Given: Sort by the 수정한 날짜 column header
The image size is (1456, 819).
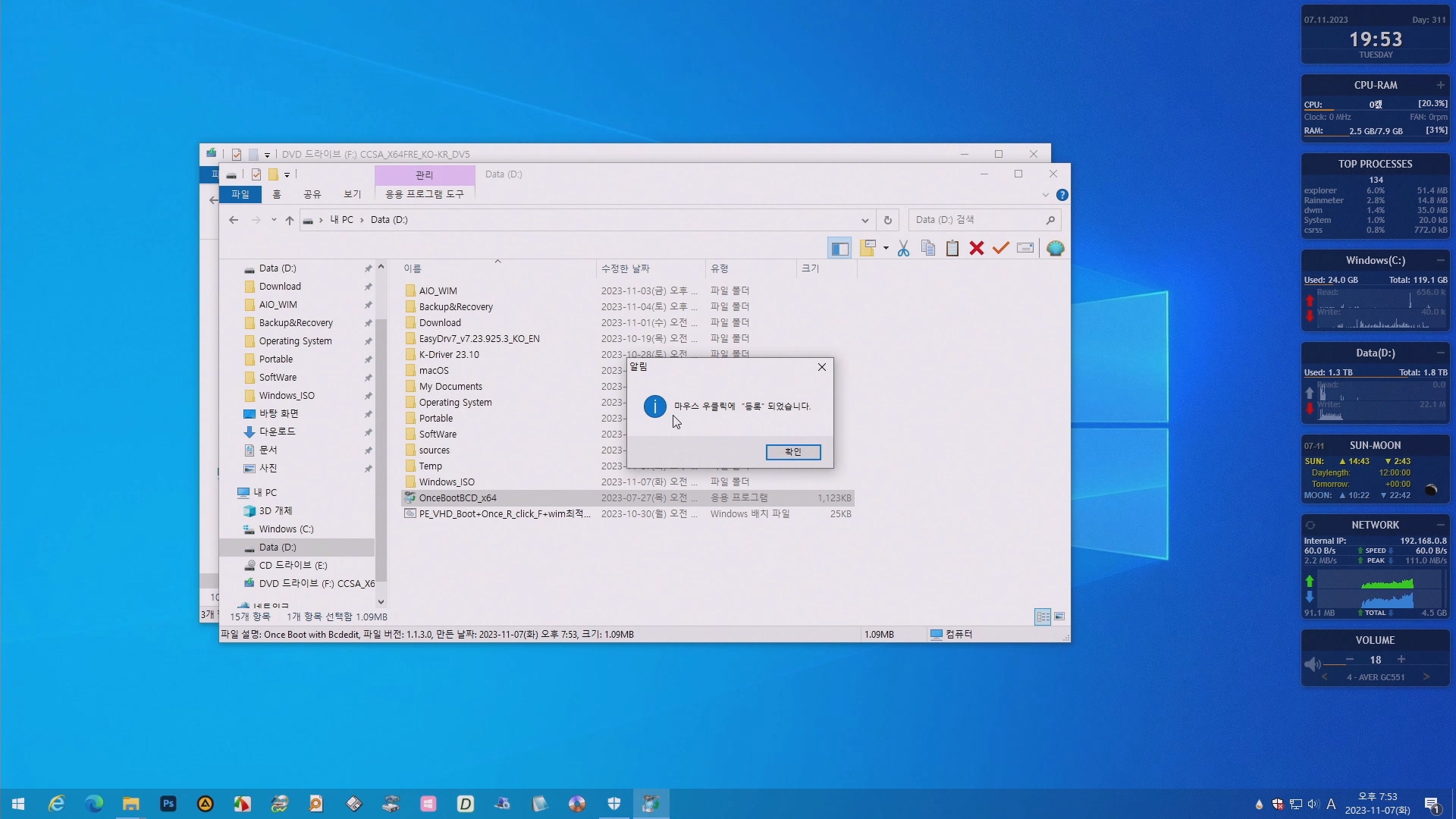Looking at the screenshot, I should pos(626,268).
